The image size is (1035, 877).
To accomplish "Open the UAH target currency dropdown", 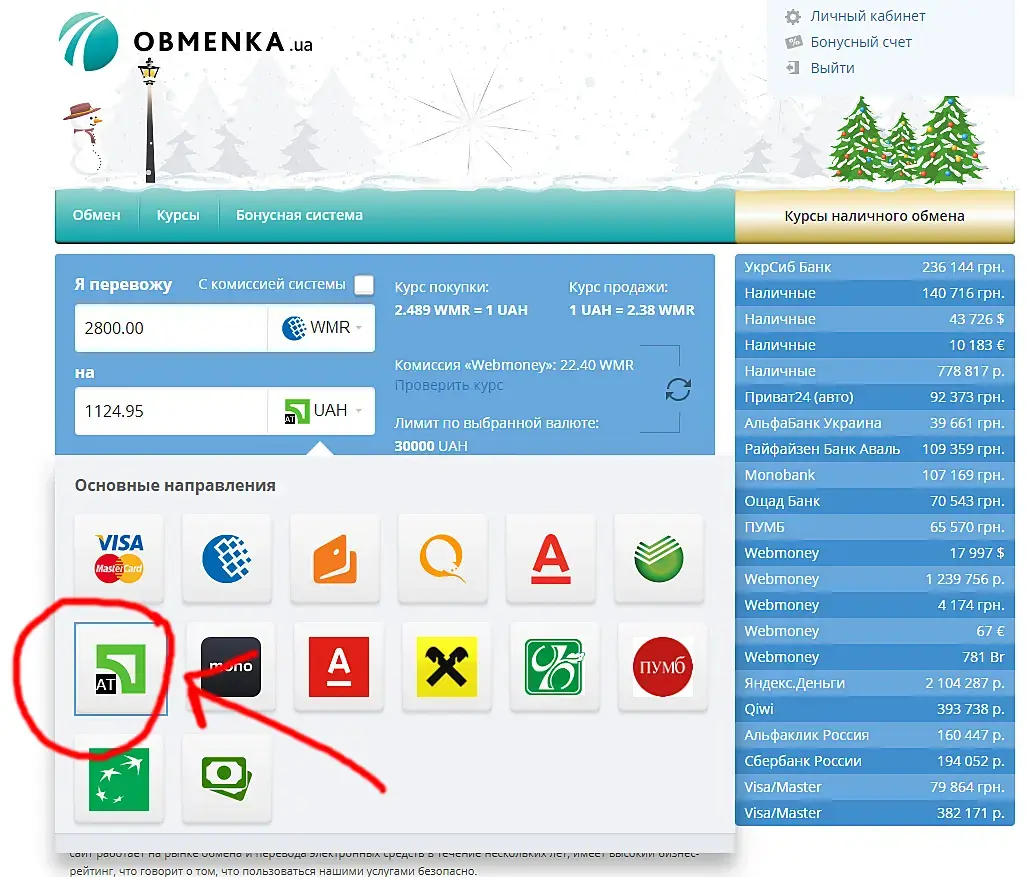I will (x=321, y=411).
